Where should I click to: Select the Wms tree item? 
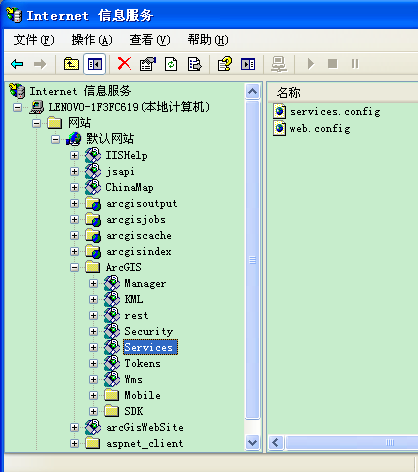point(133,379)
